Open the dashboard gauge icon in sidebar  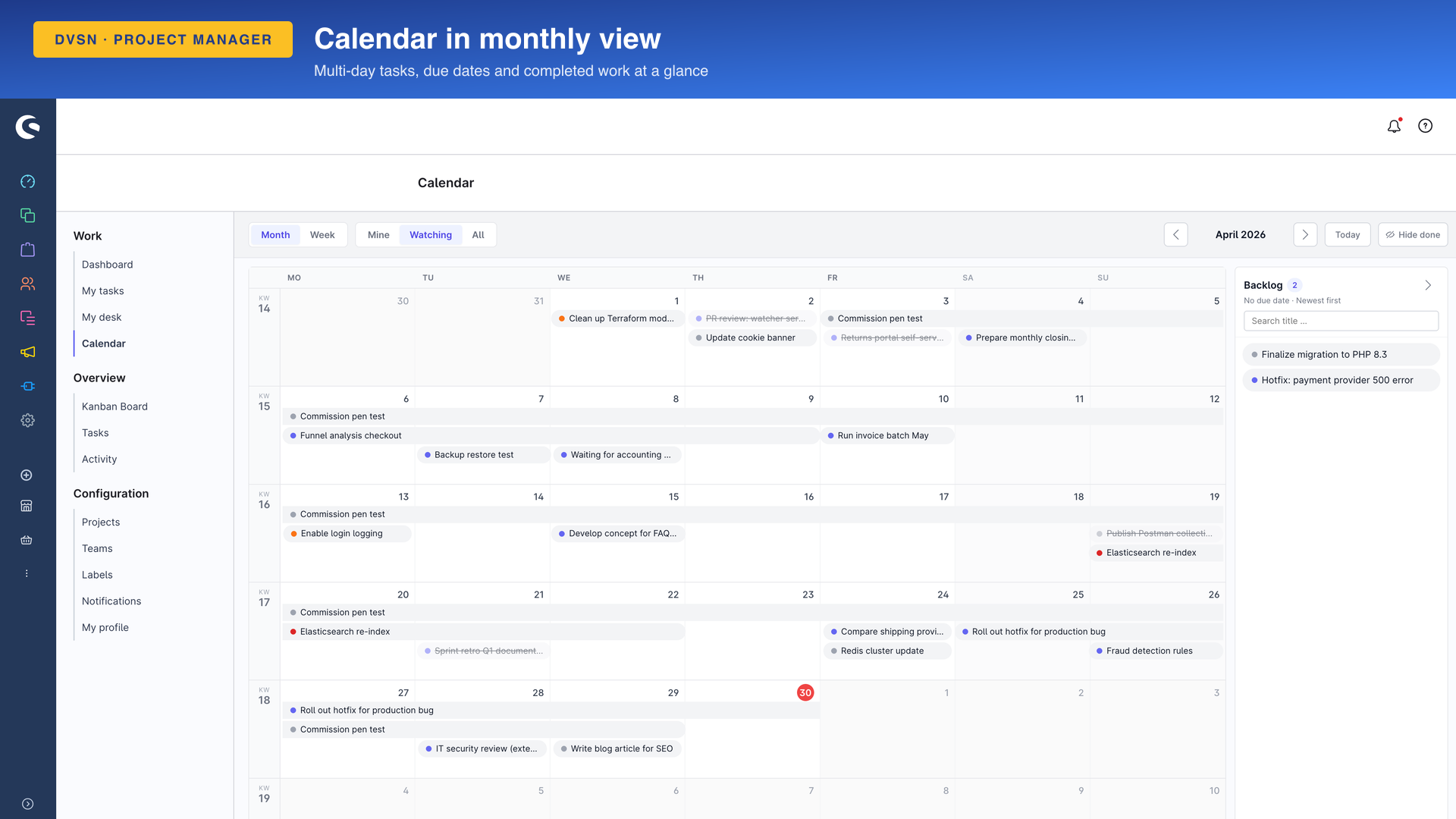[28, 181]
